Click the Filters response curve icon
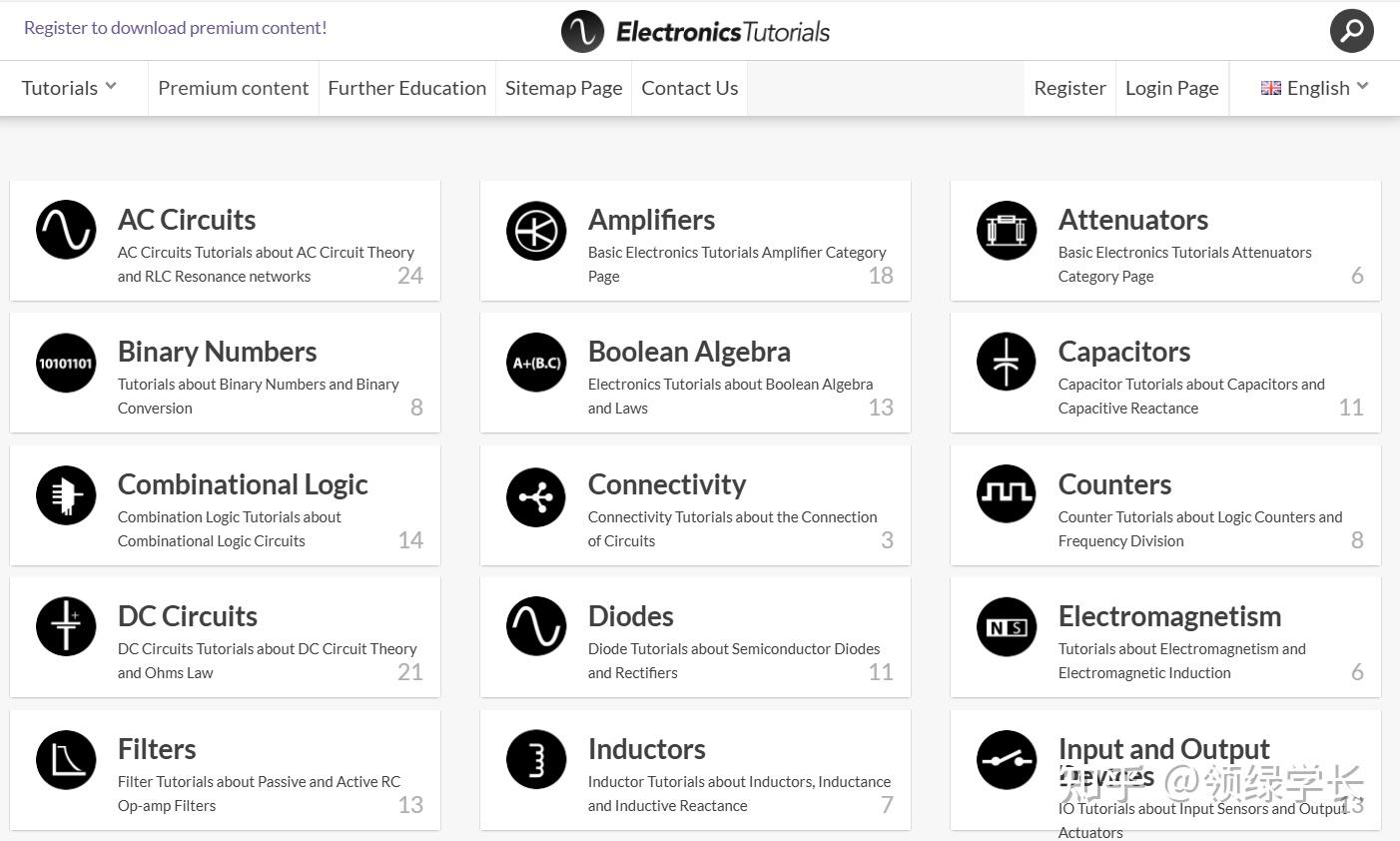This screenshot has width=1400, height=841. [x=66, y=760]
